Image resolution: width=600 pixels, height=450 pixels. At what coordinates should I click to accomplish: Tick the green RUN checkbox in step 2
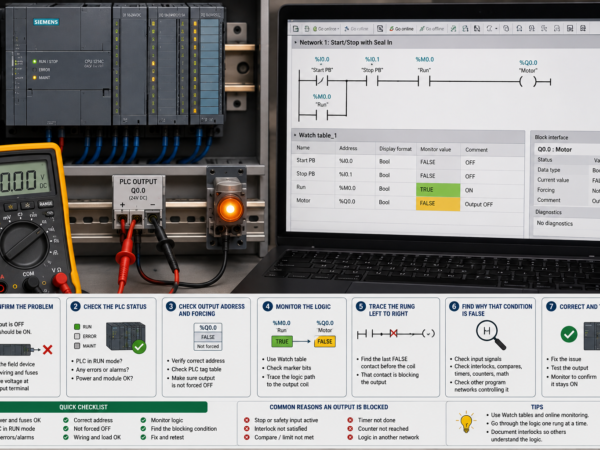[77, 327]
